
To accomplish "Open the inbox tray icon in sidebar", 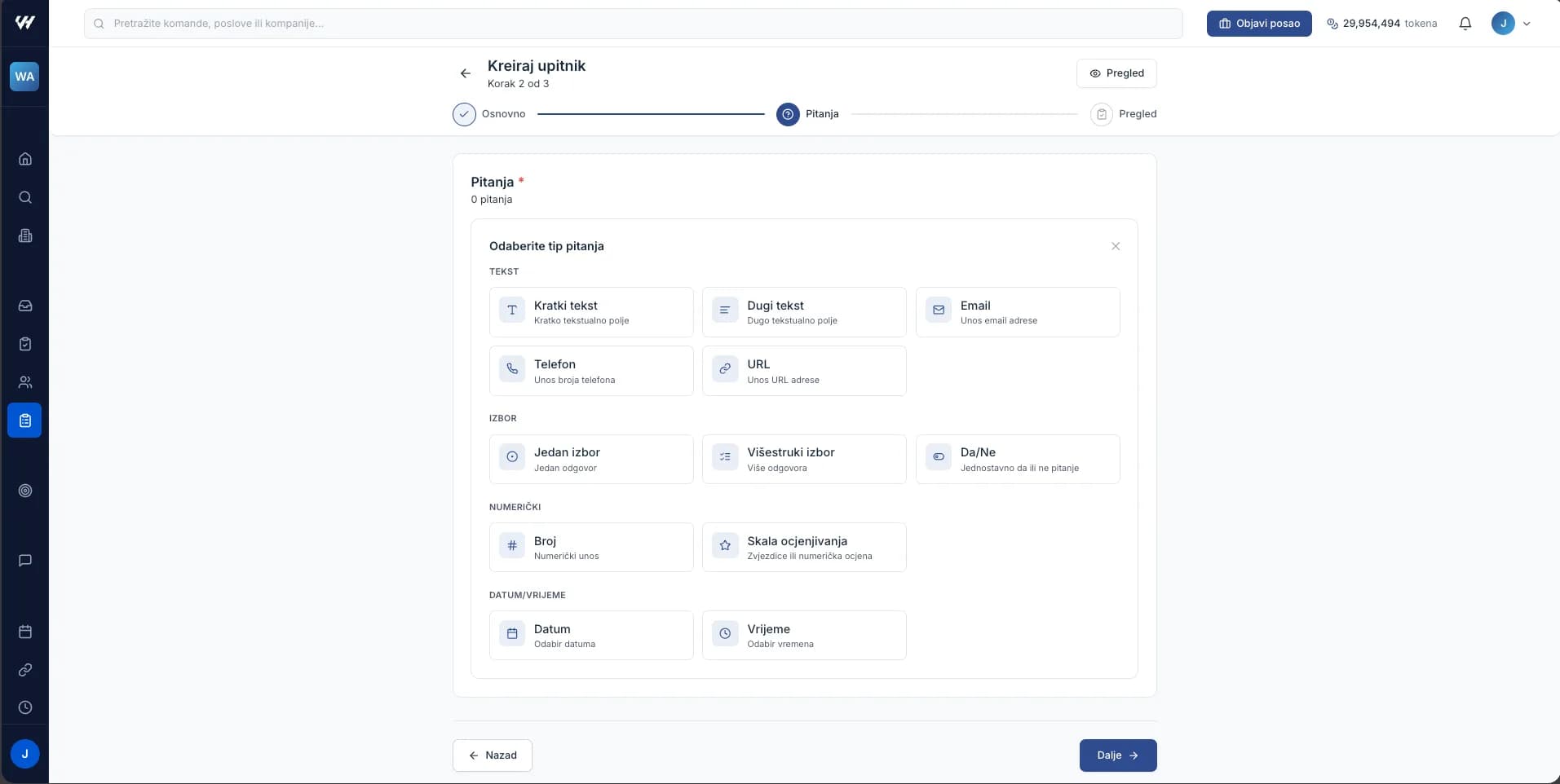I will 25,306.
